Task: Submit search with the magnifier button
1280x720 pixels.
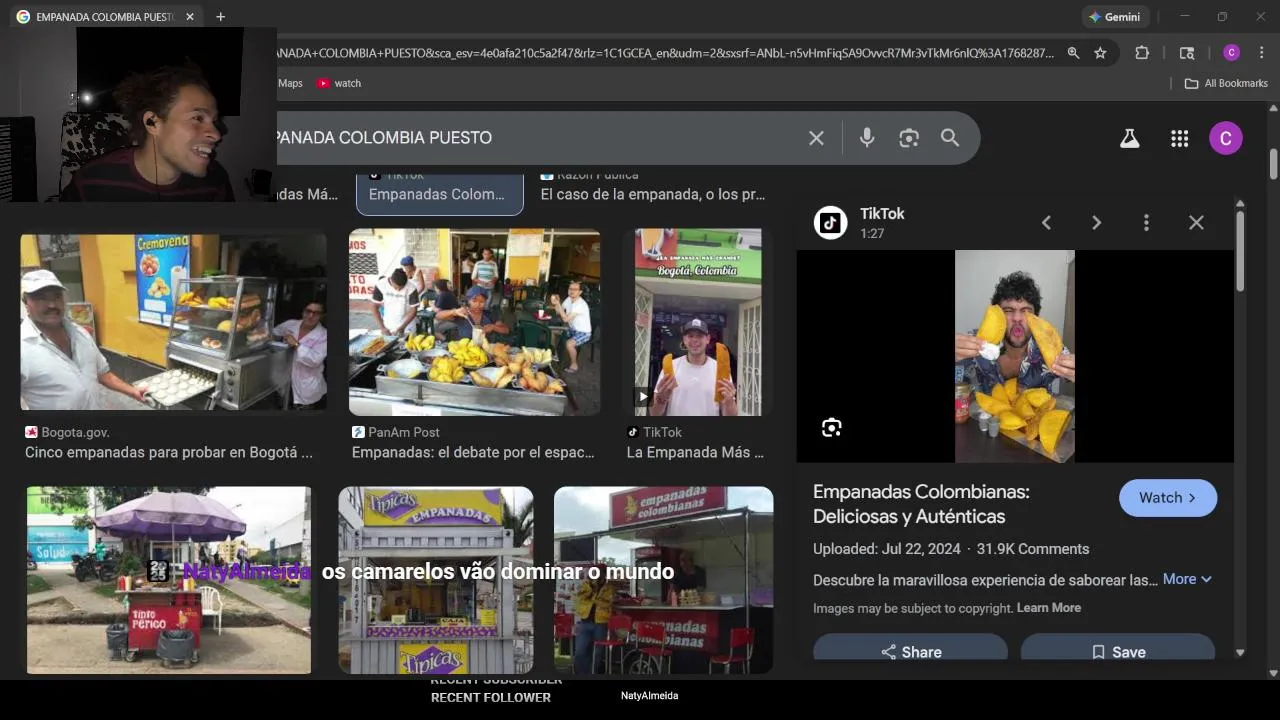Action: coord(950,138)
